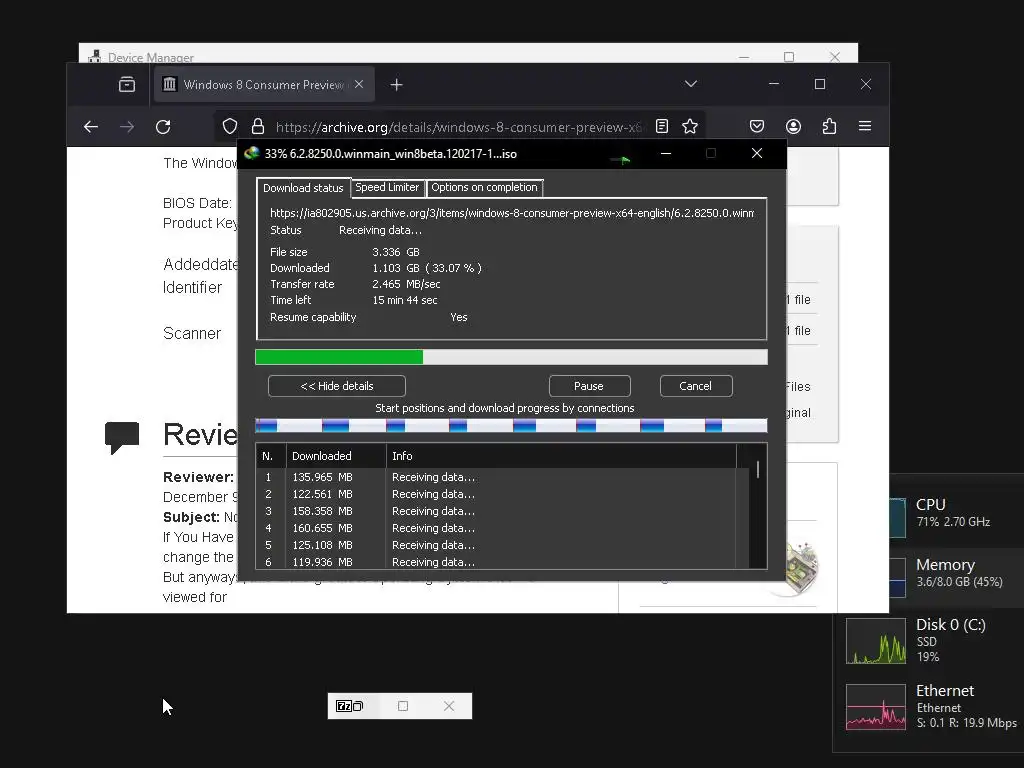The image size is (1024, 768).
Task: Open a new Firefox tab
Action: click(x=396, y=85)
